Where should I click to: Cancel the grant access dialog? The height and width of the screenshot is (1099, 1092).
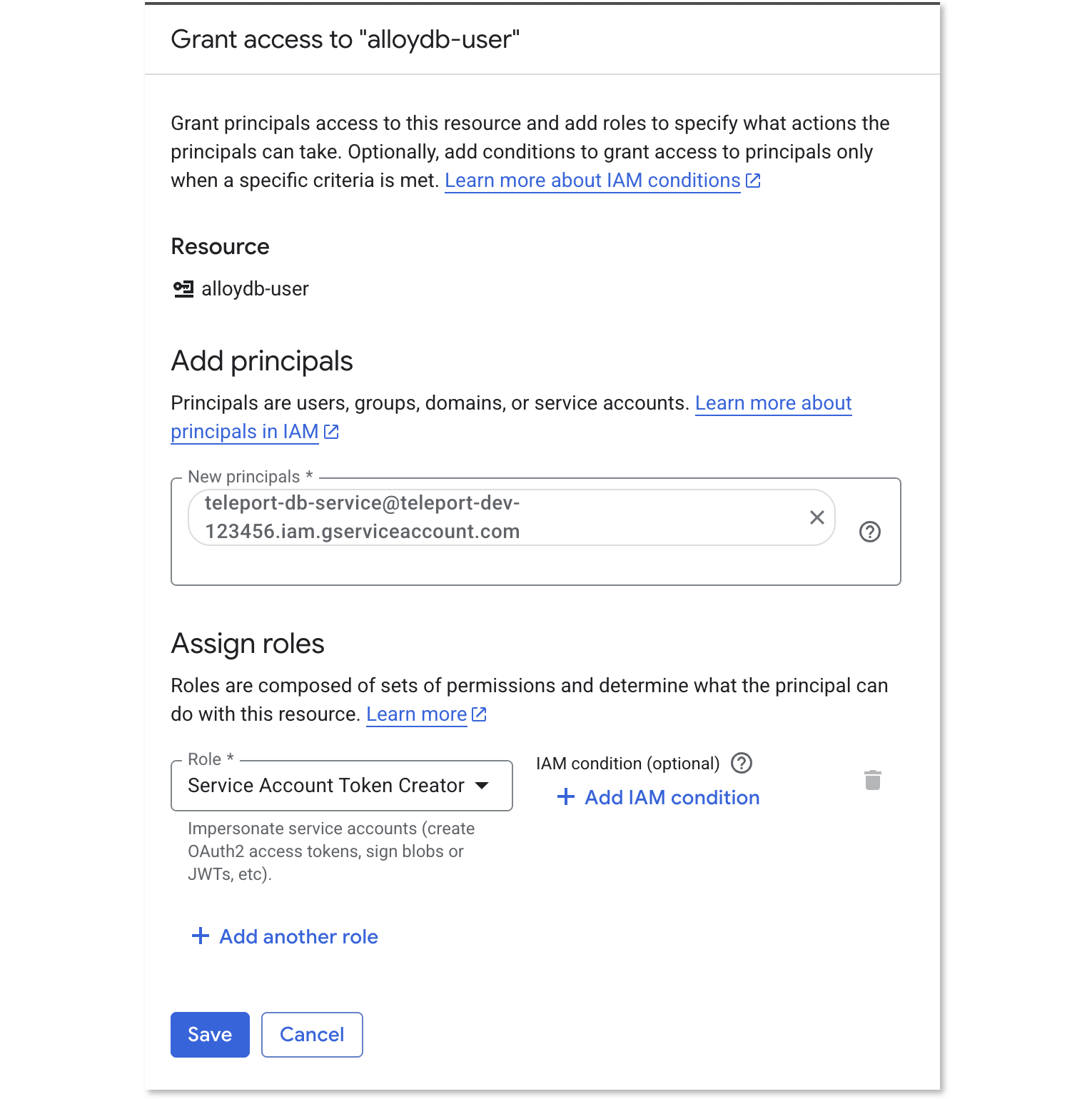311,1034
